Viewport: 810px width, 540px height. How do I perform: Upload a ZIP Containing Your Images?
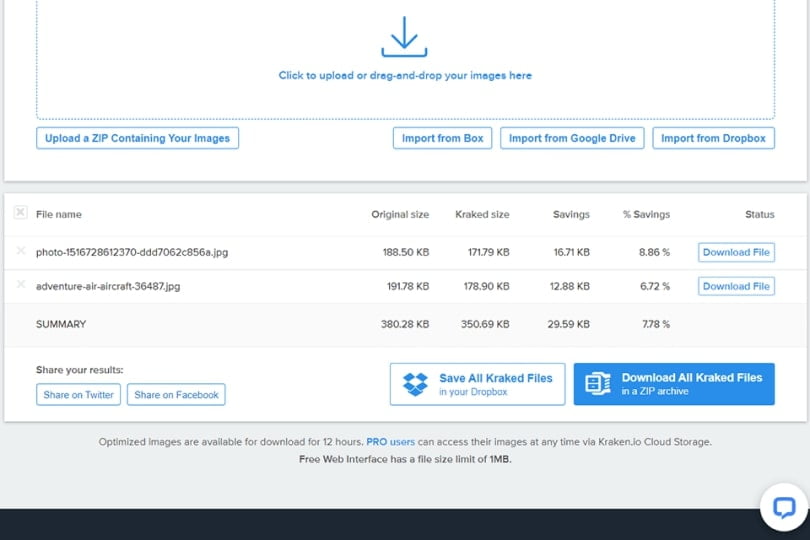click(137, 138)
